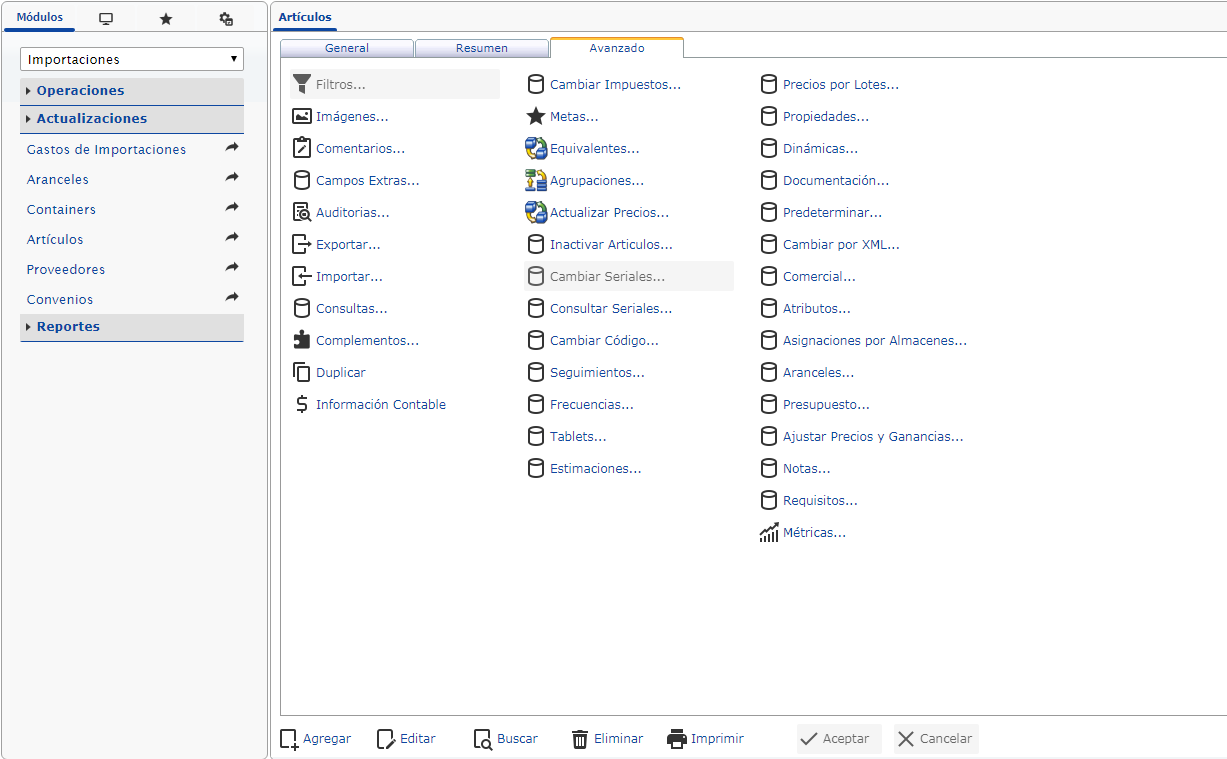The image size is (1227, 759).
Task: Click the Imágenes picture icon
Action: coord(301,116)
